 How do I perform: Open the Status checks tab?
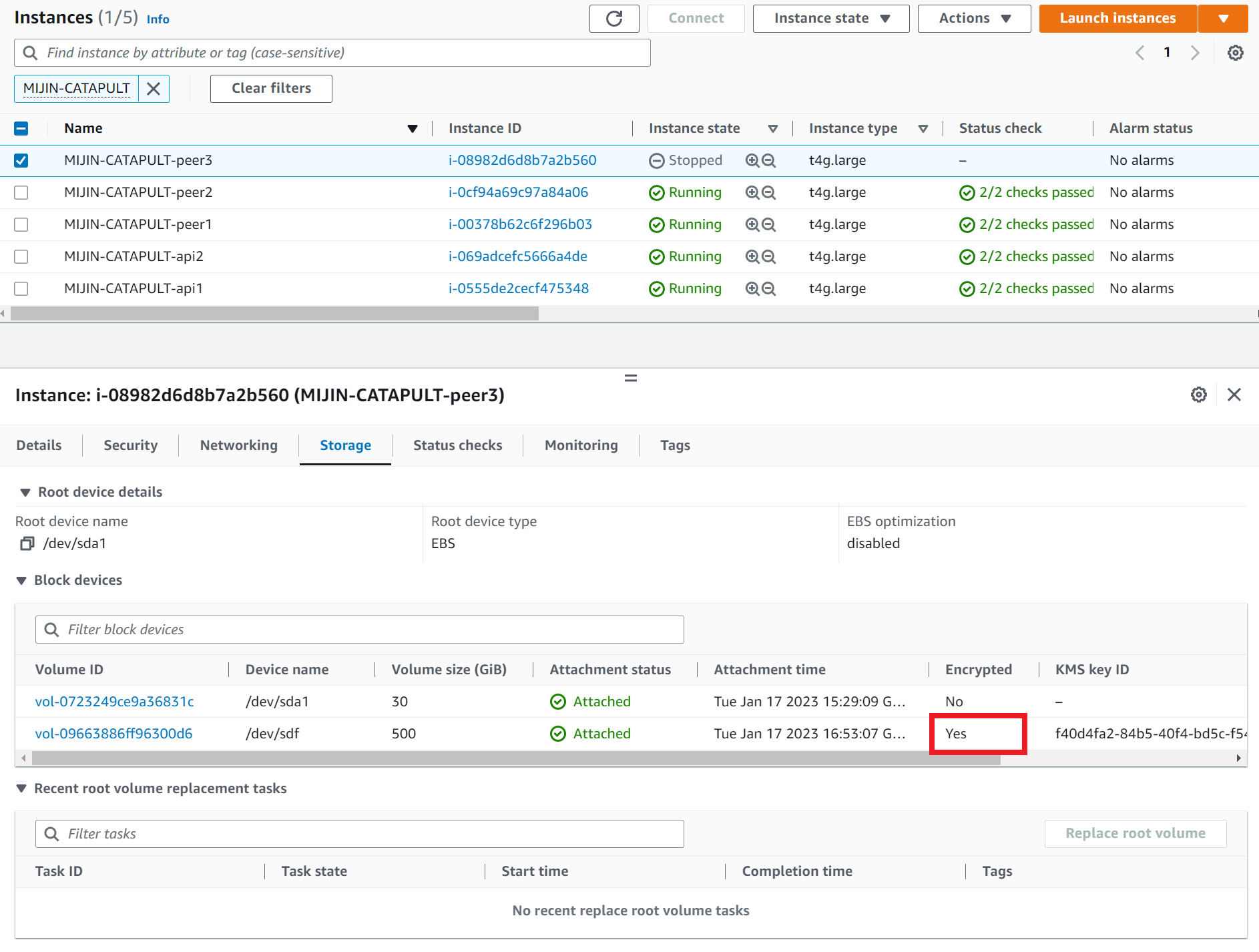click(x=458, y=445)
